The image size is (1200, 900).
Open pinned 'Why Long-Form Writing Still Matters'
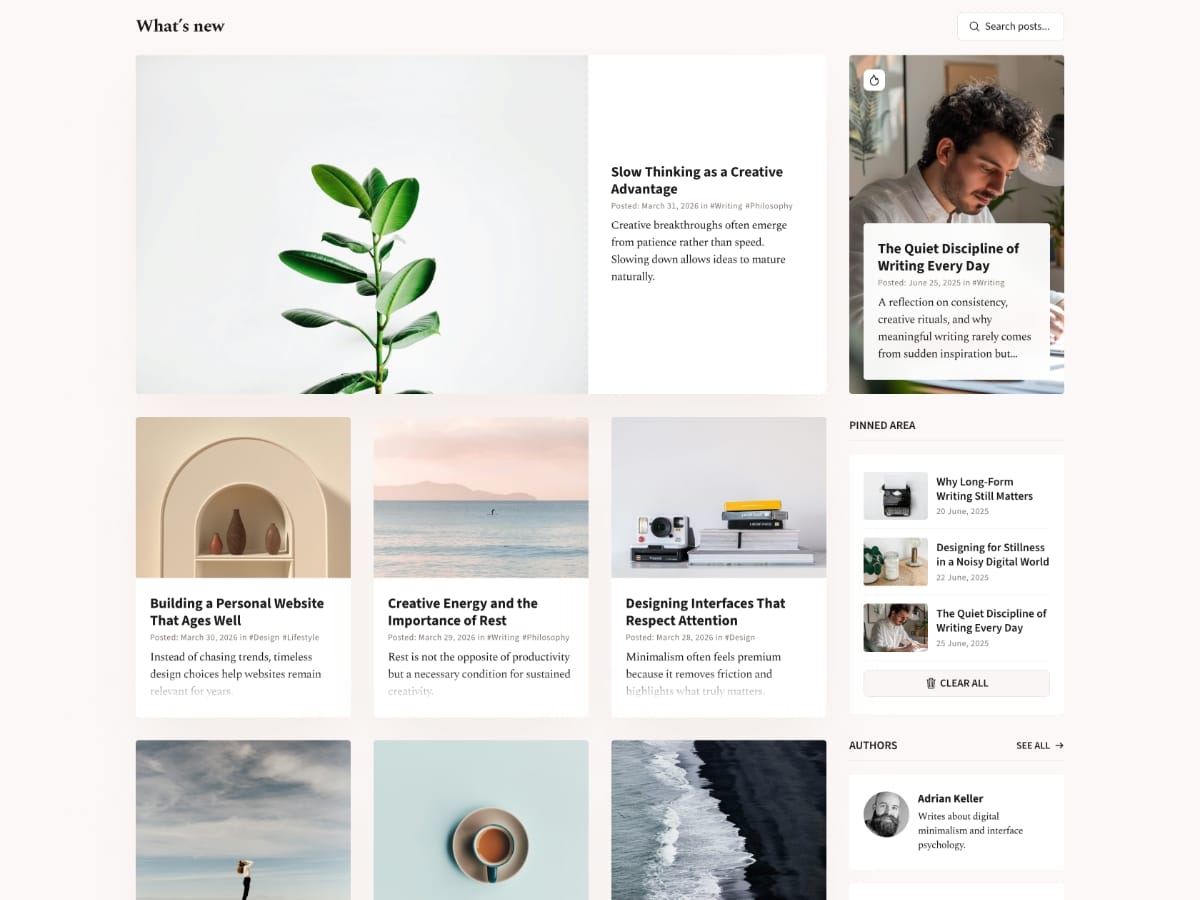pos(984,489)
